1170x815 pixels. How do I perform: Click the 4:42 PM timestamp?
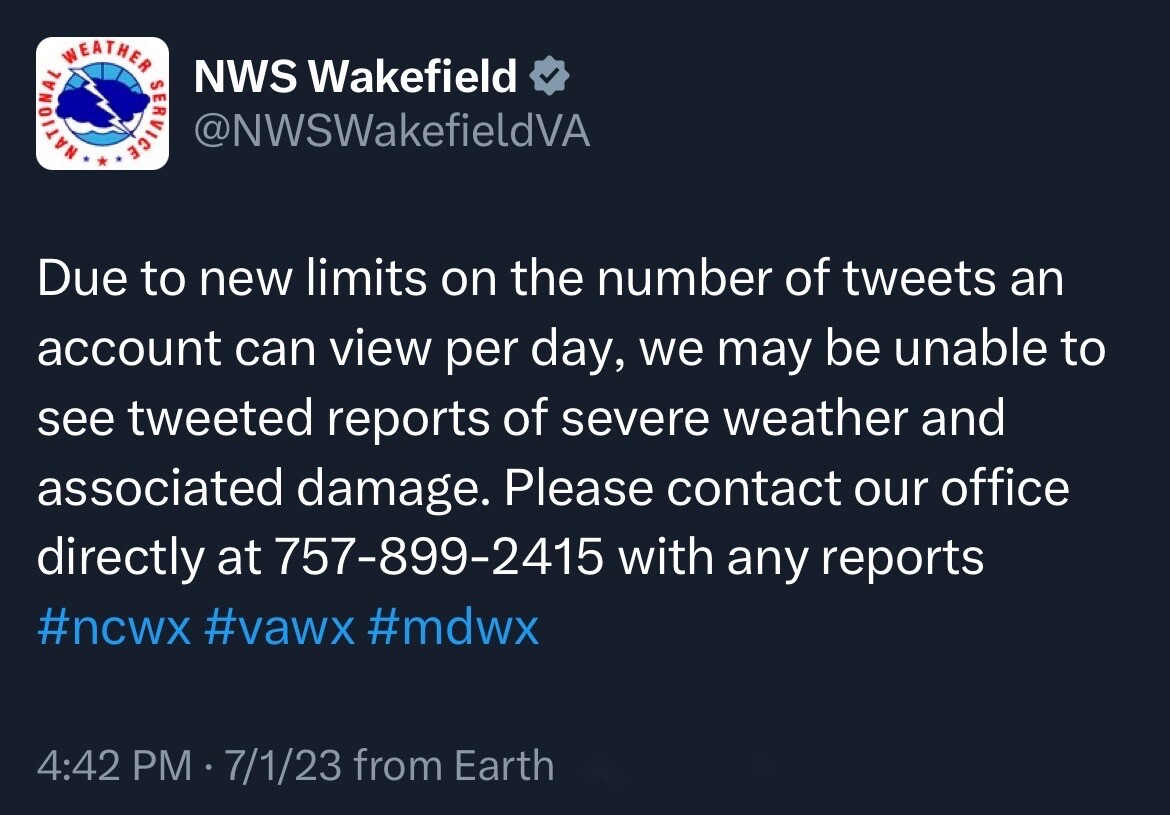(114, 766)
